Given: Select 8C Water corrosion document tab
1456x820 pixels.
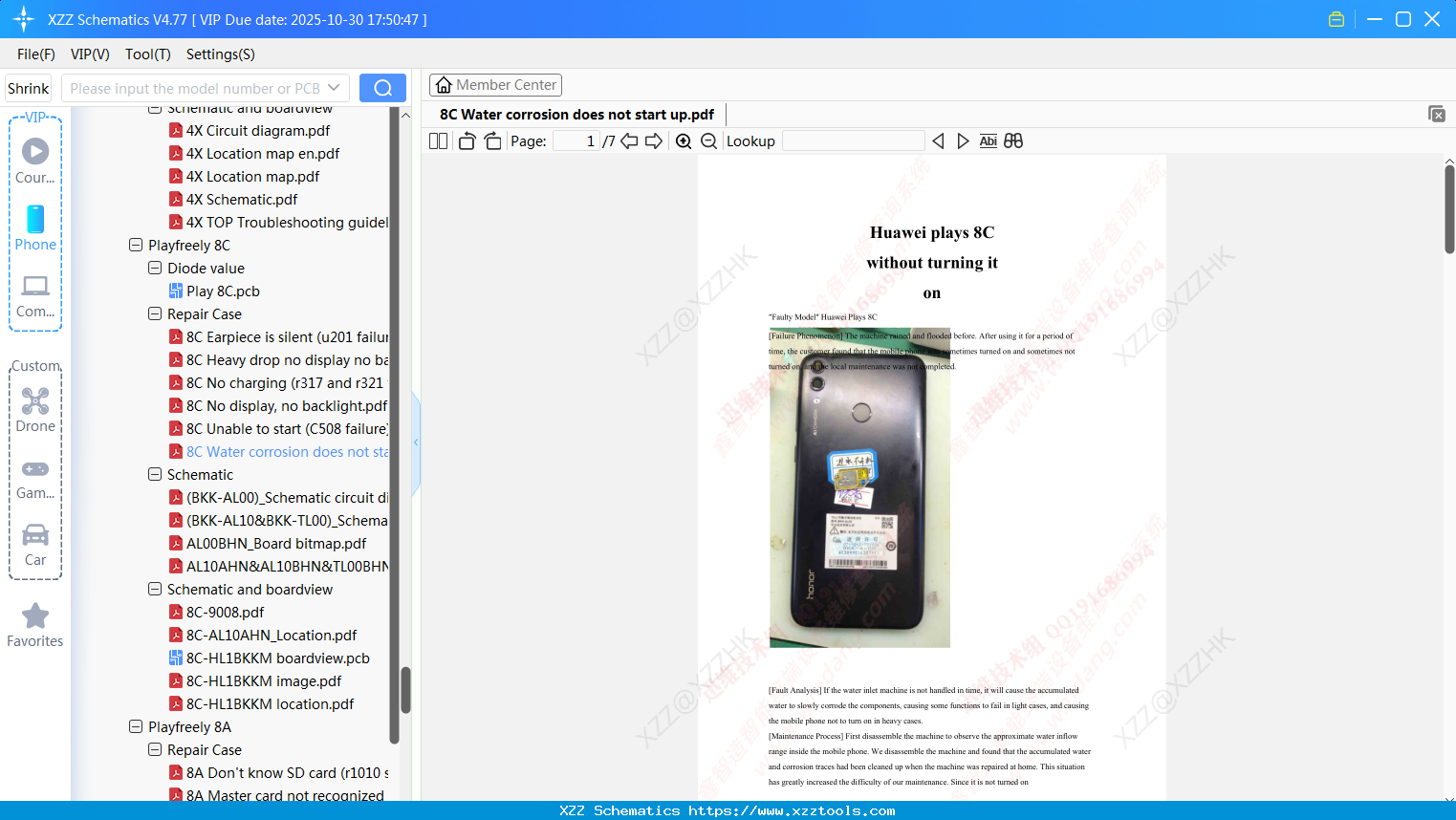Looking at the screenshot, I should click(576, 115).
